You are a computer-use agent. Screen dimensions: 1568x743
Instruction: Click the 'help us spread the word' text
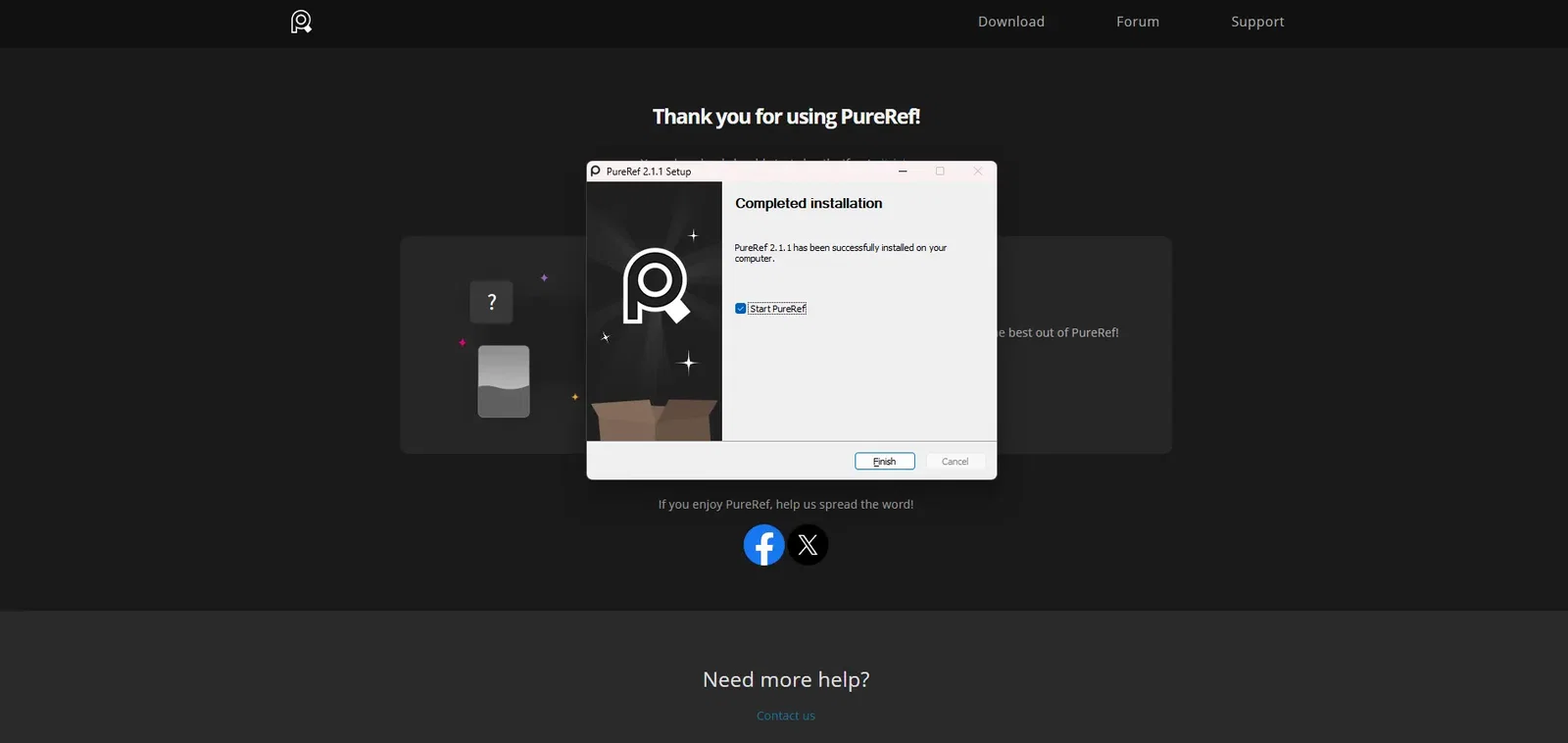pos(845,505)
